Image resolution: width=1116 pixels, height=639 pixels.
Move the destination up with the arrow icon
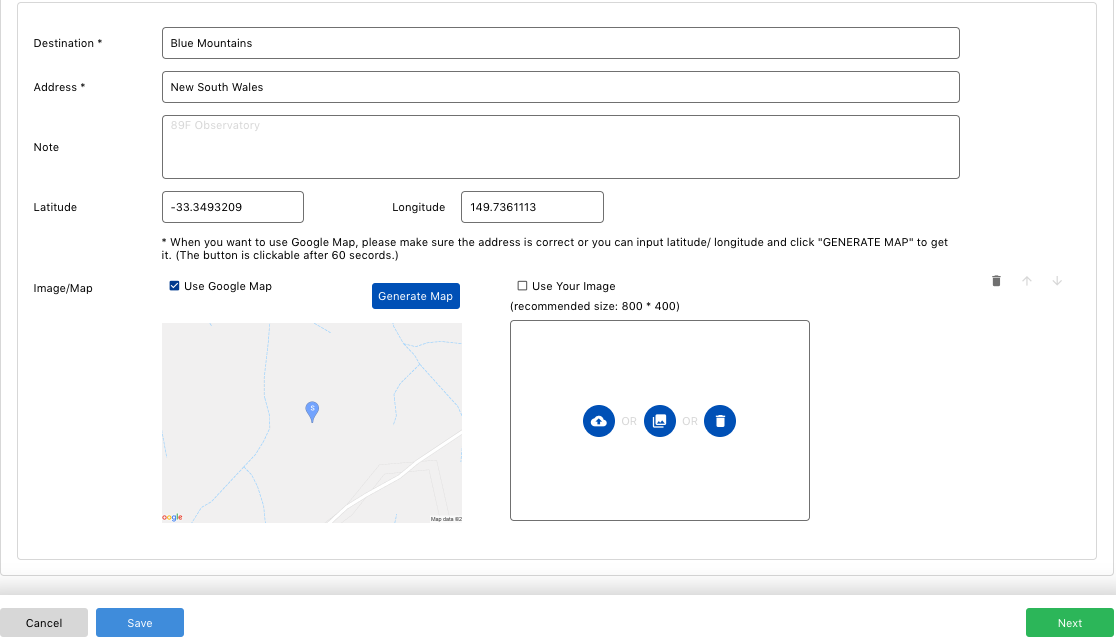1027,281
